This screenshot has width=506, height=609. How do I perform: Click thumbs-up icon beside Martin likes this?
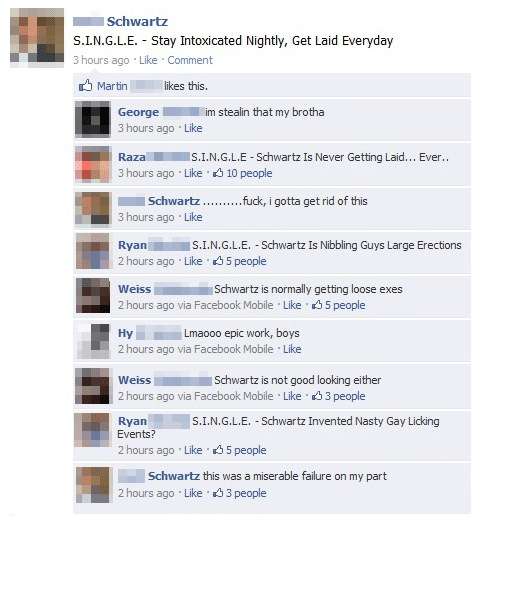(85, 86)
